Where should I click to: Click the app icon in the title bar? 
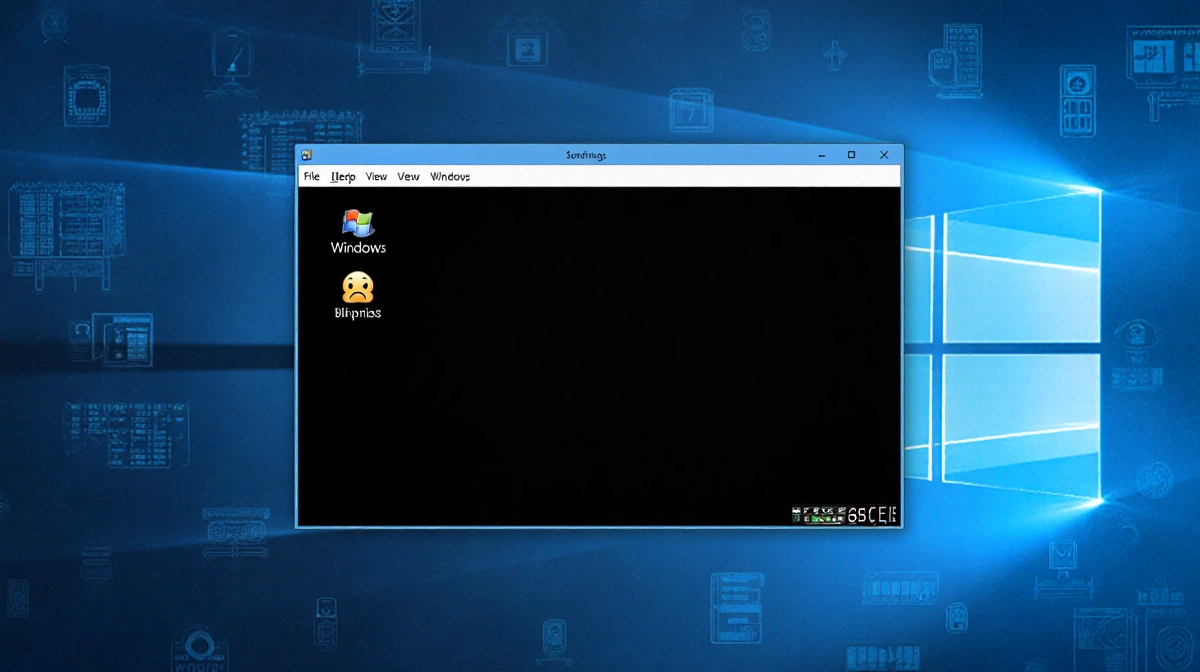pos(306,155)
